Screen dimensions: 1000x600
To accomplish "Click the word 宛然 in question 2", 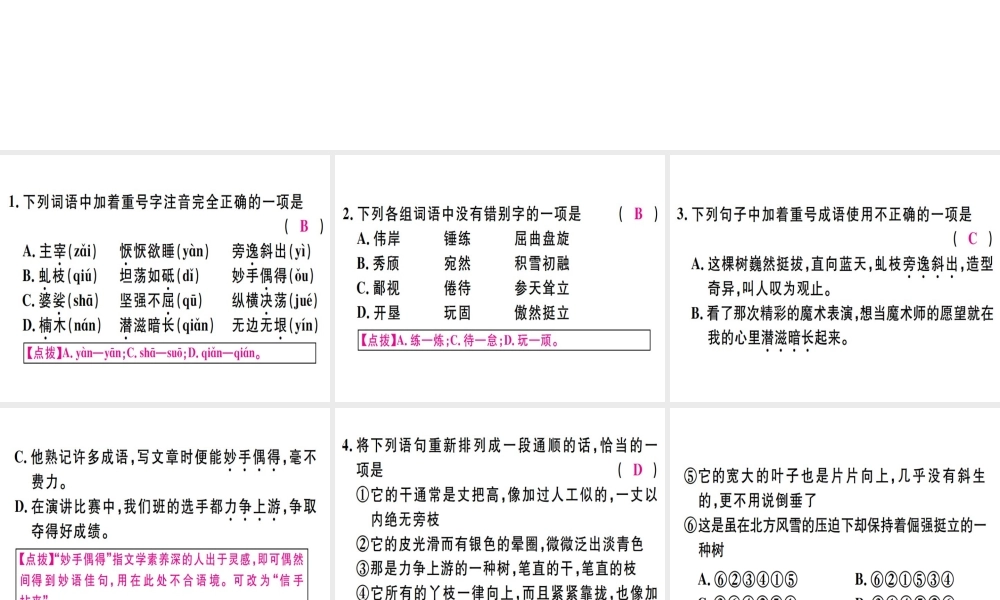I will tap(457, 263).
